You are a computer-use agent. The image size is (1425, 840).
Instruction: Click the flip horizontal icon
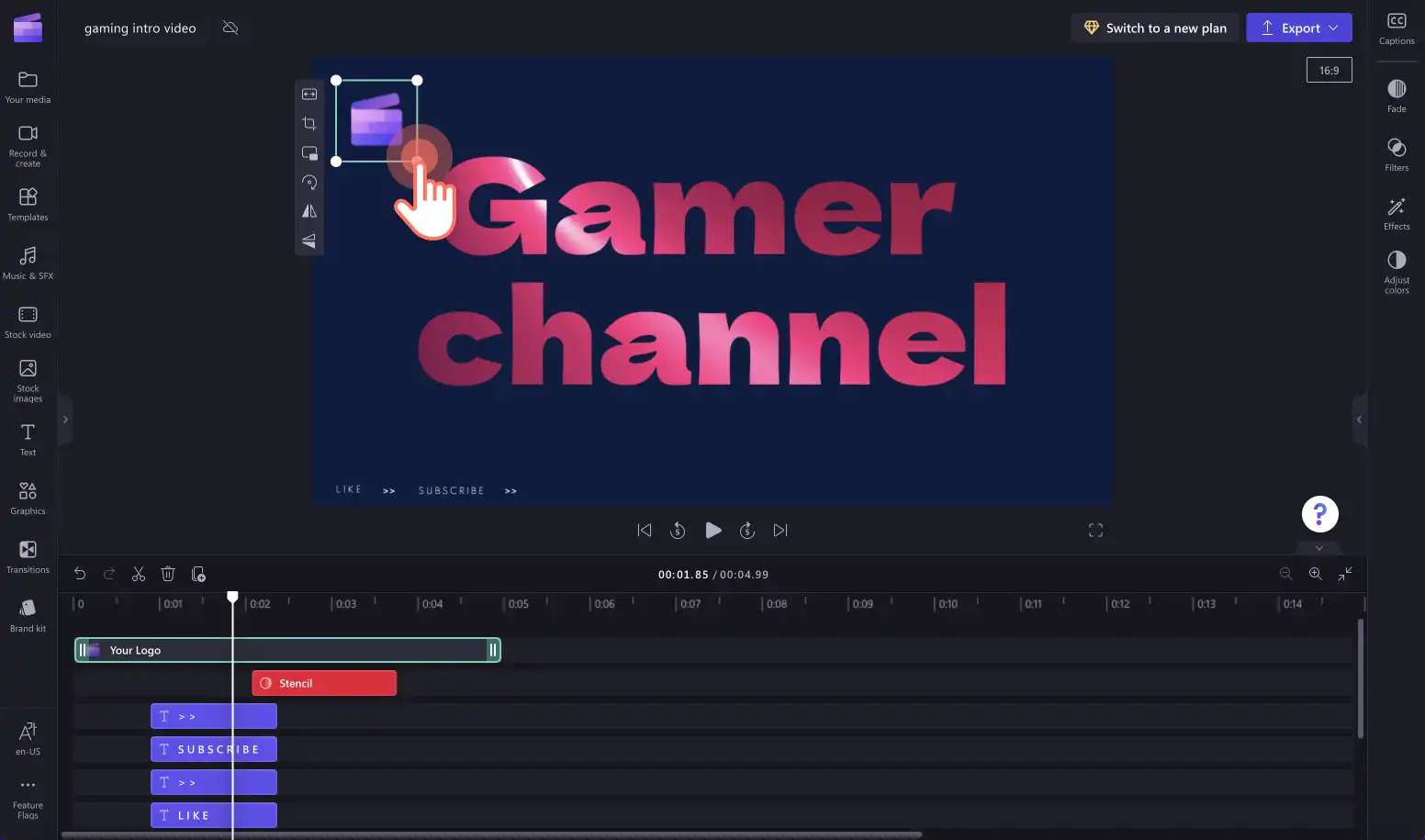309,211
